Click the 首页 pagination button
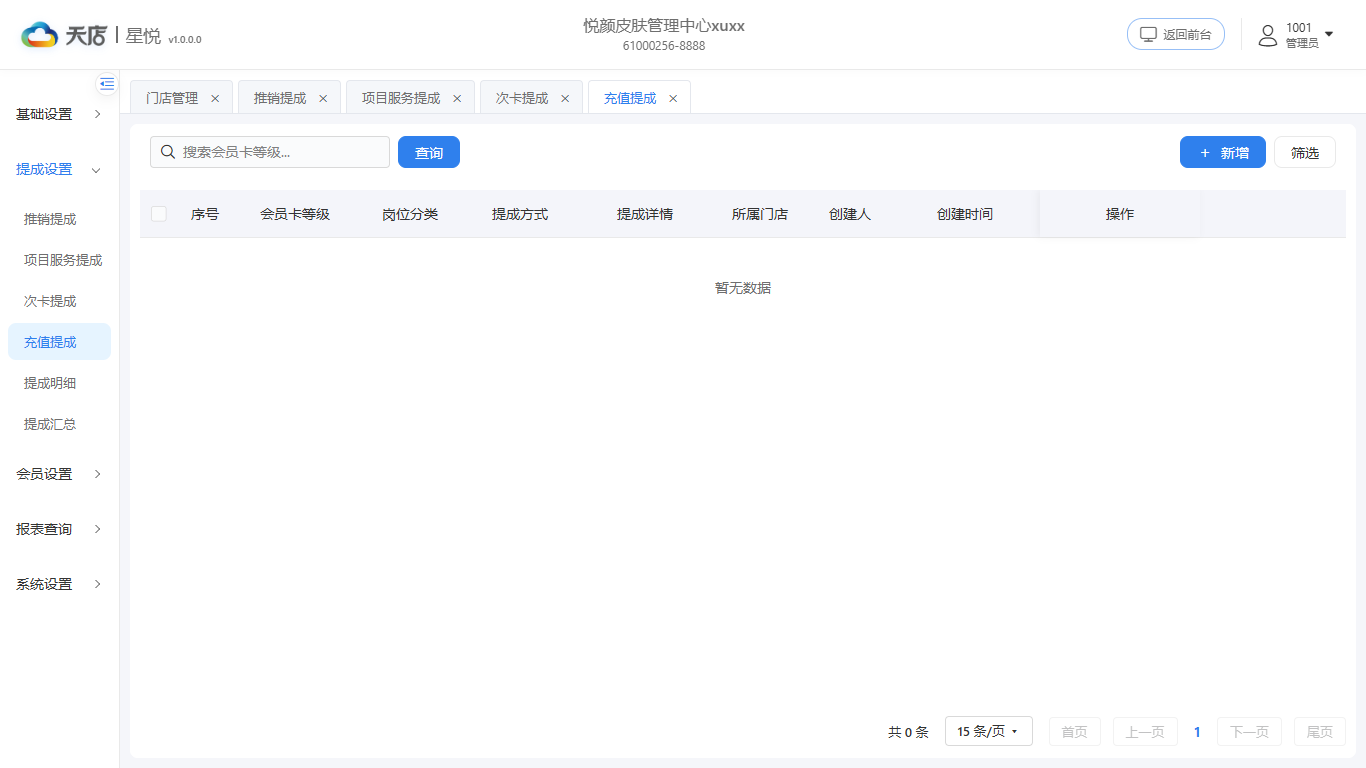1366x768 pixels. click(x=1075, y=731)
